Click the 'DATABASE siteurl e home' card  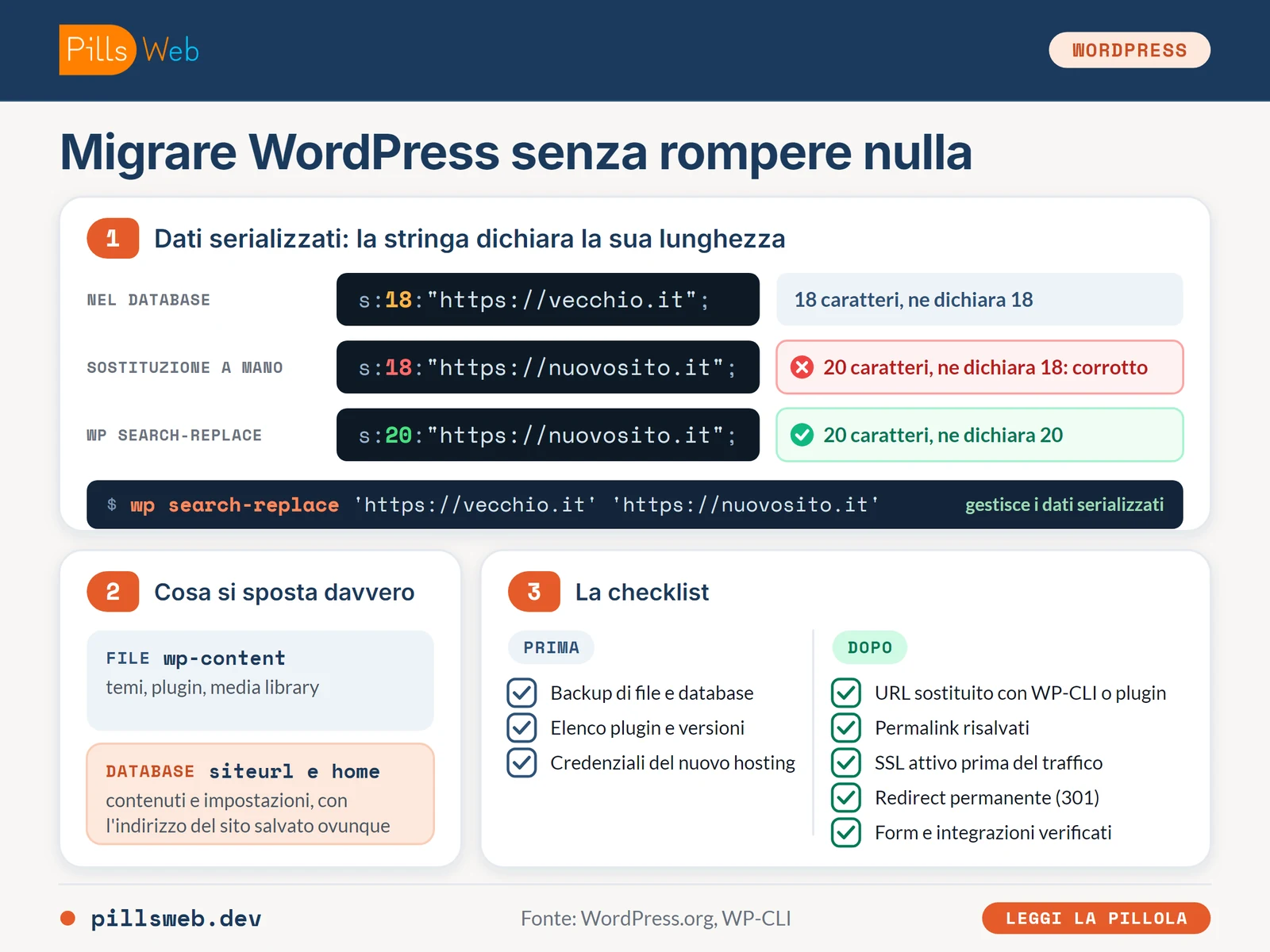coord(260,794)
